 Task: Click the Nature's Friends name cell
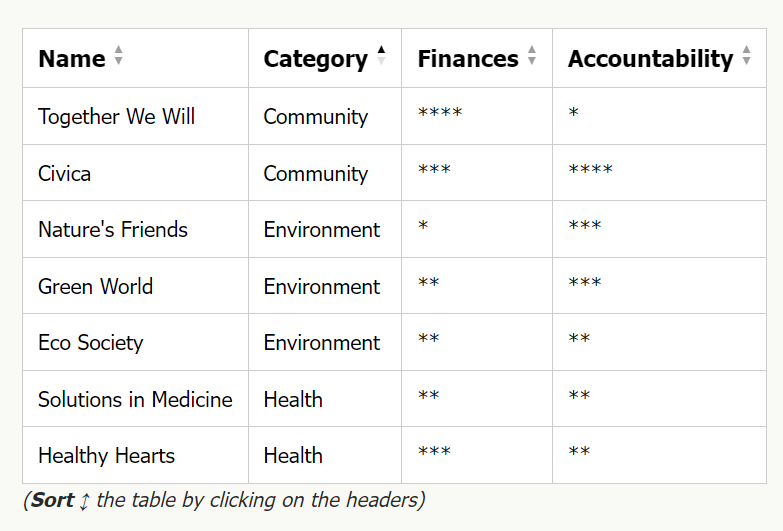click(113, 230)
